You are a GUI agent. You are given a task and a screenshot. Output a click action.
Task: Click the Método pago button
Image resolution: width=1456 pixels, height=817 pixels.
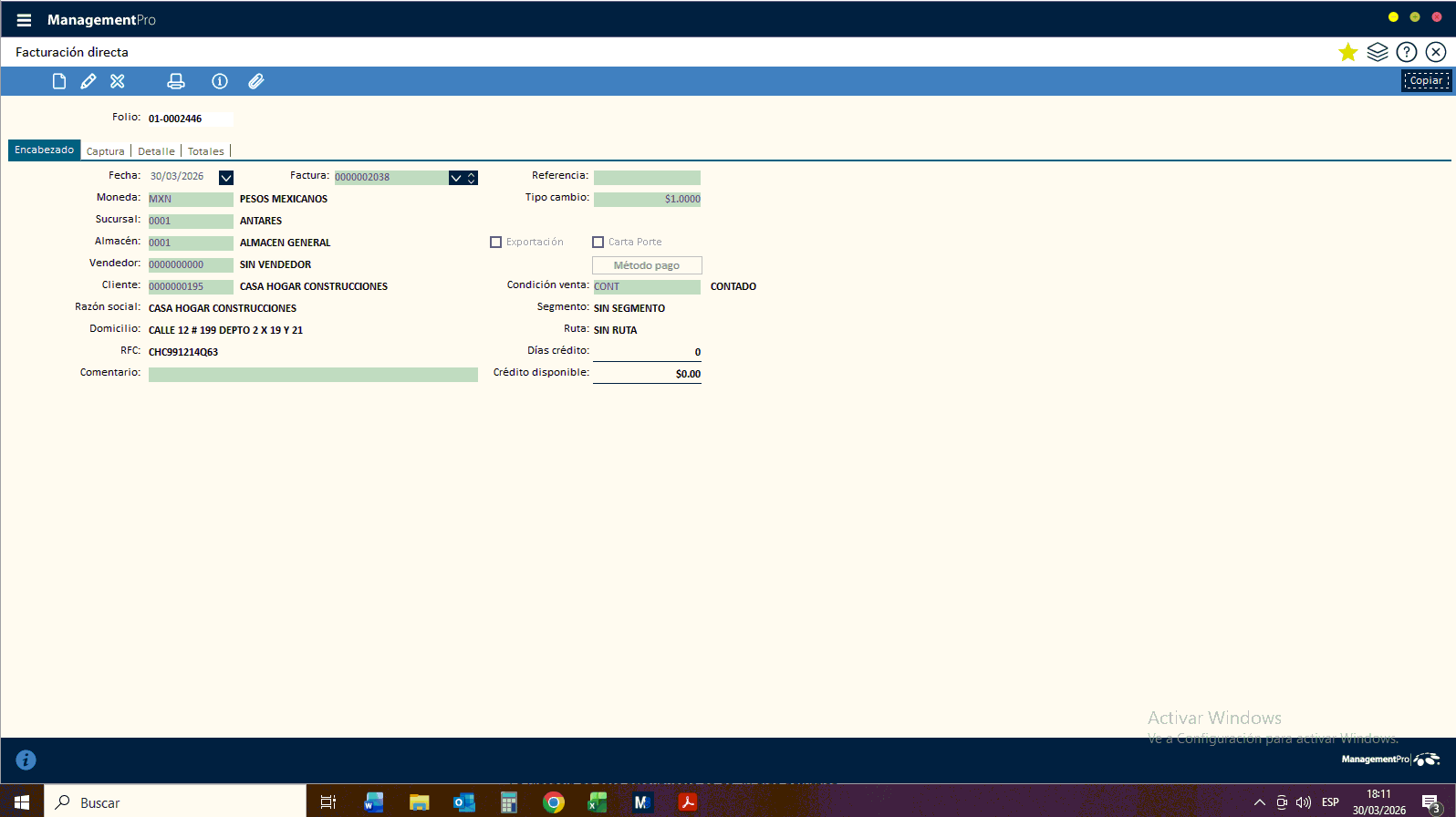(647, 265)
